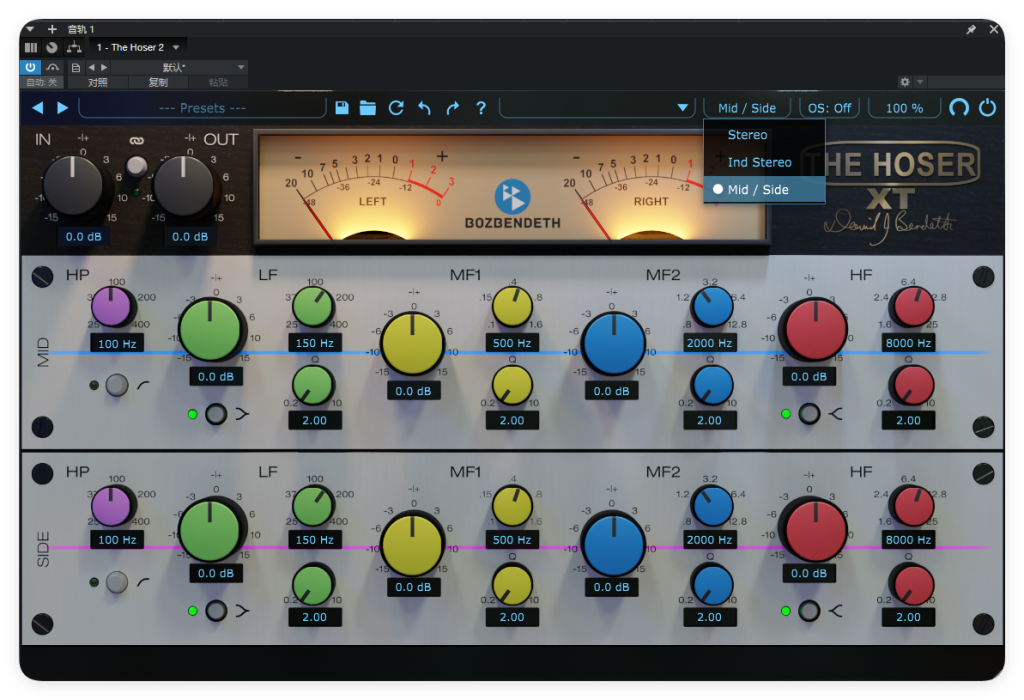Open the 1 - The Hoser 2 plugin selector

tap(138, 47)
